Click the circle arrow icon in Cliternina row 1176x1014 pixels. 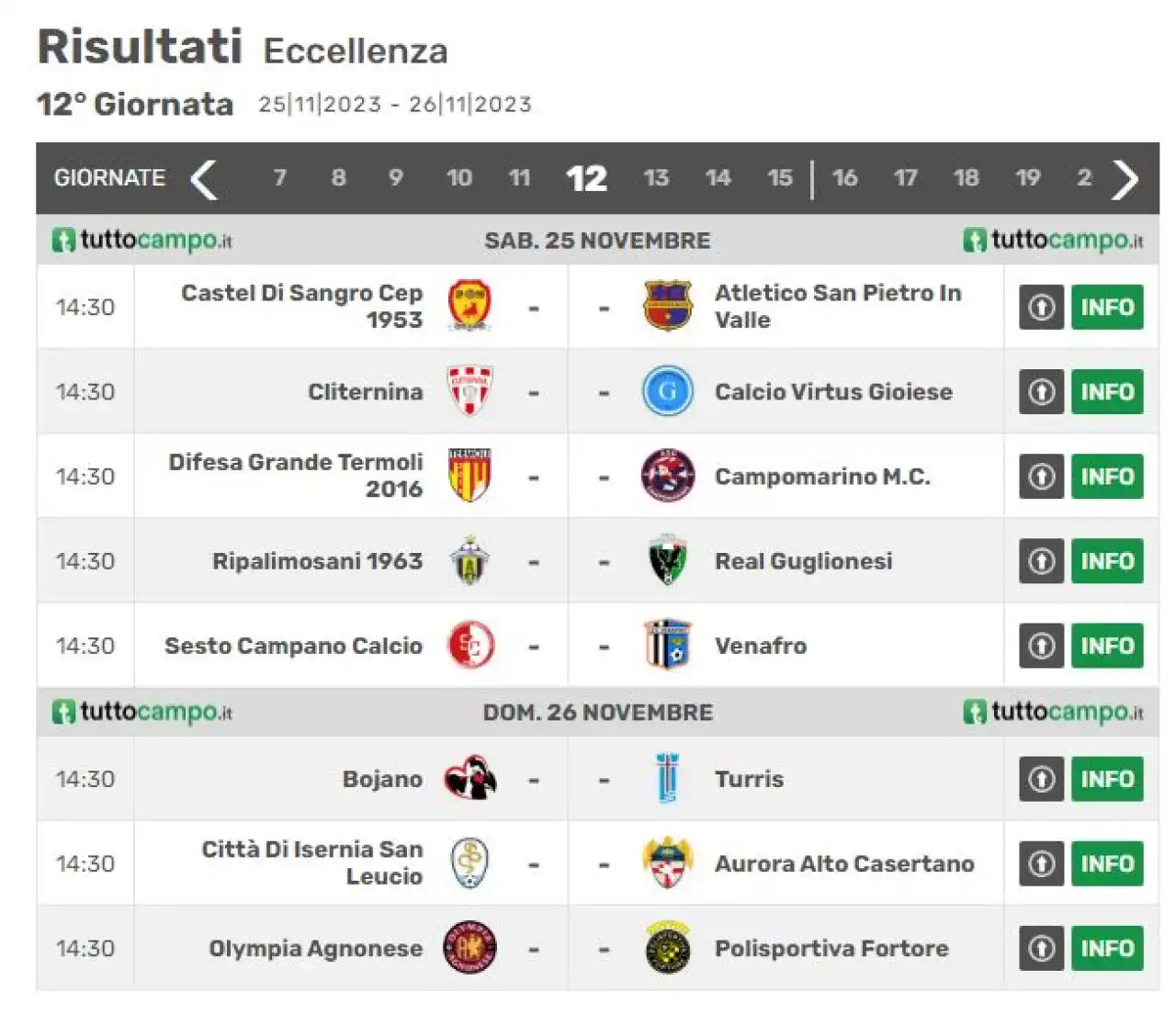[x=1041, y=392]
